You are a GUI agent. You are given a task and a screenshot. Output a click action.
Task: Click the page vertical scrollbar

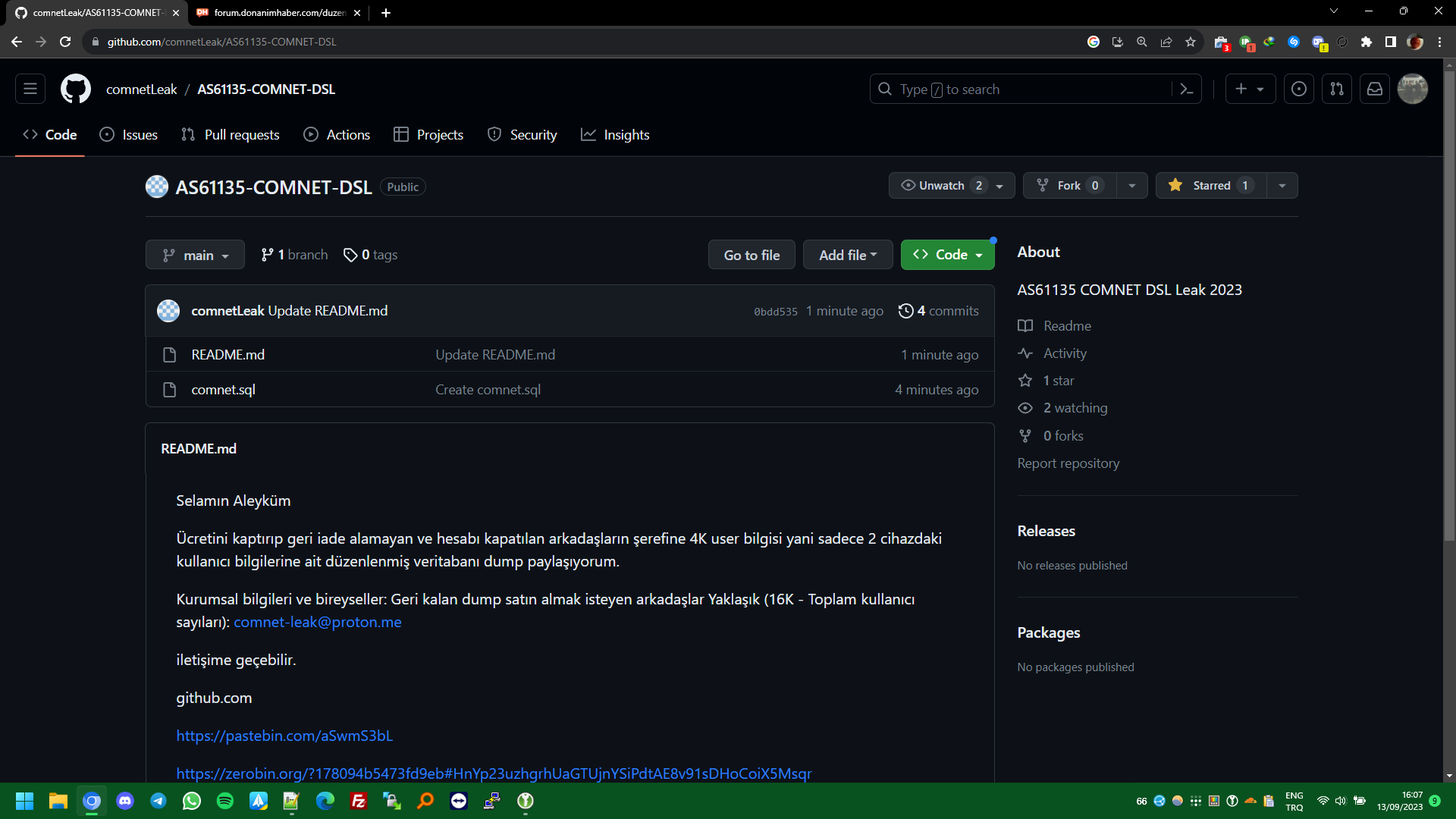[x=1449, y=303]
